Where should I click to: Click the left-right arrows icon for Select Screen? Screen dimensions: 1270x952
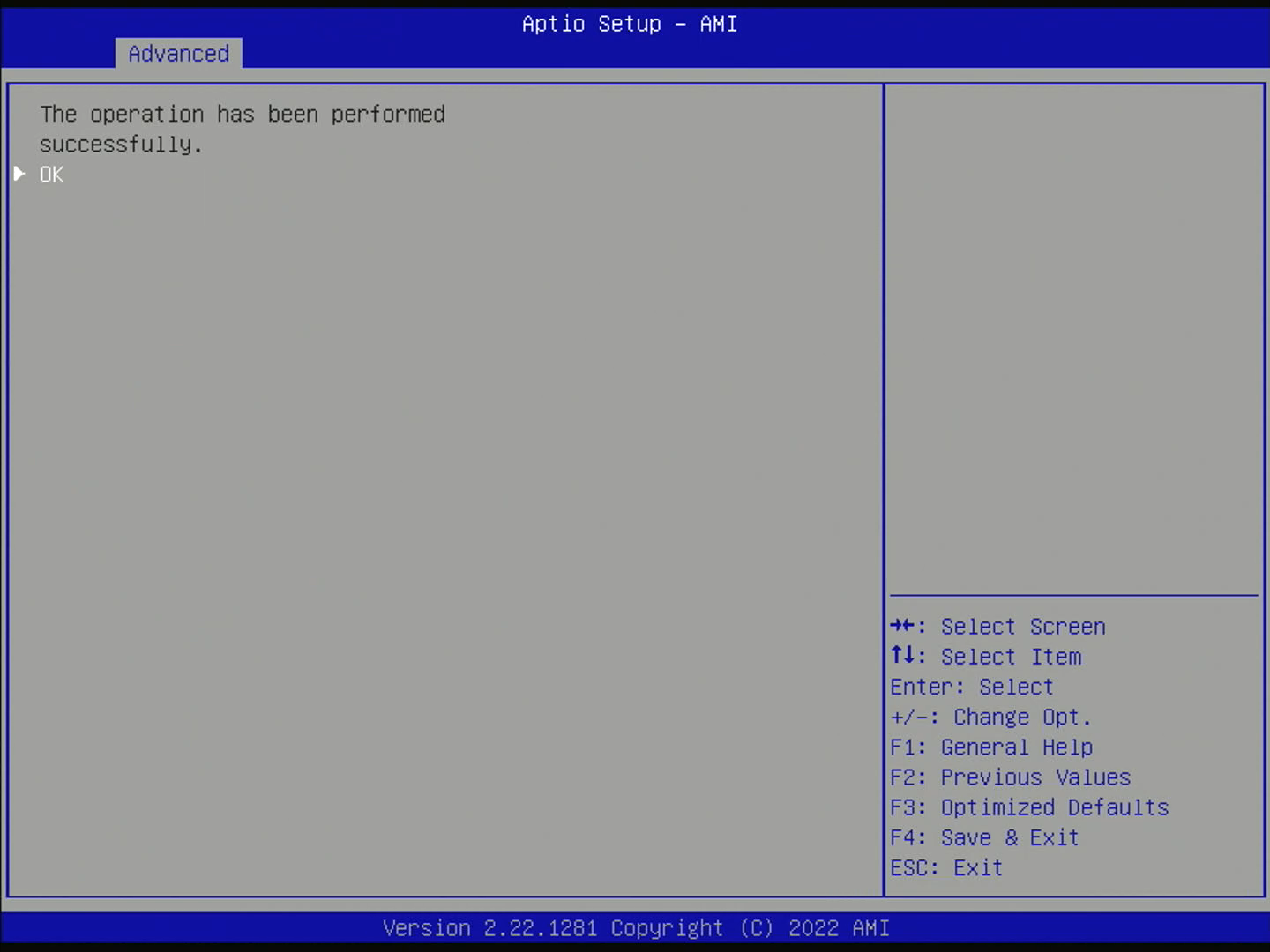(902, 626)
